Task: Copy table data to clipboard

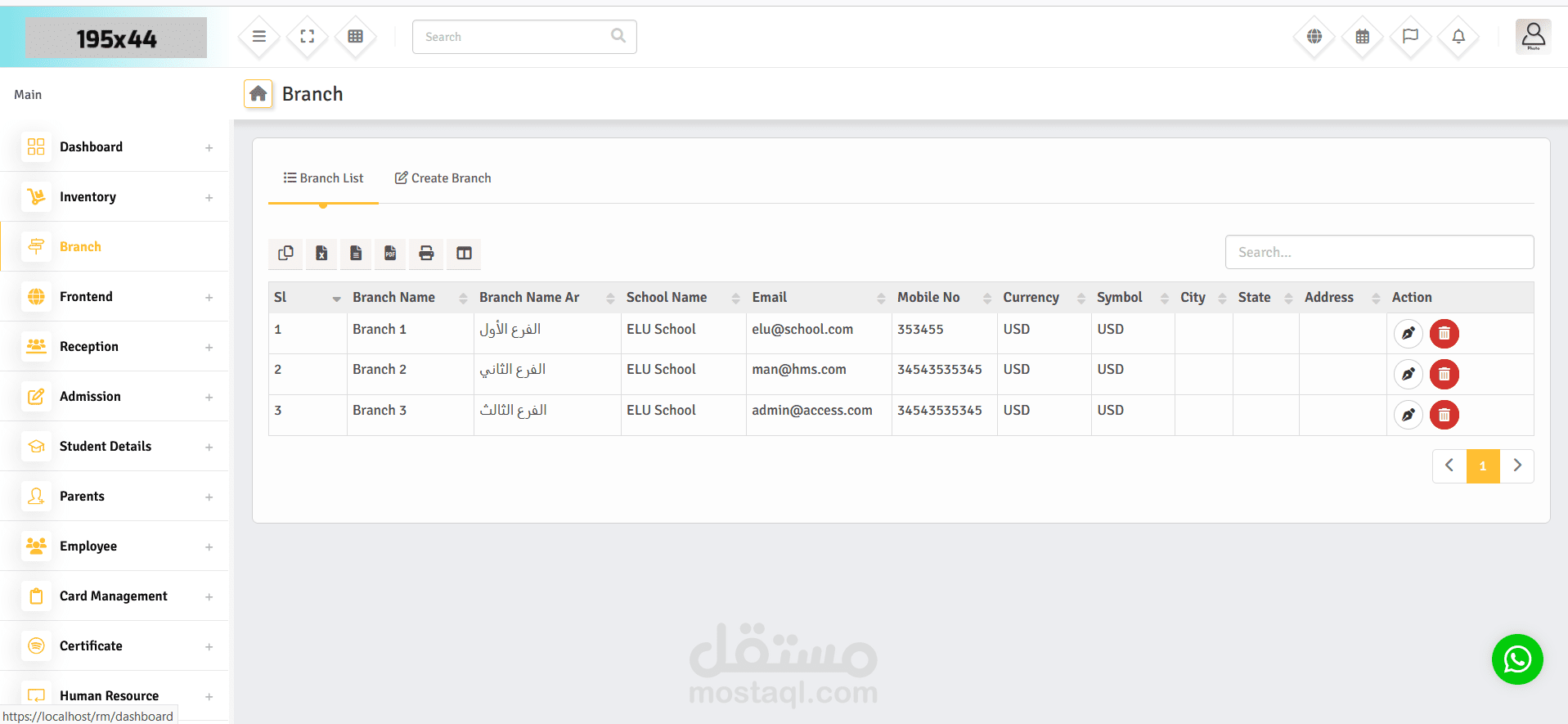Action: (285, 254)
